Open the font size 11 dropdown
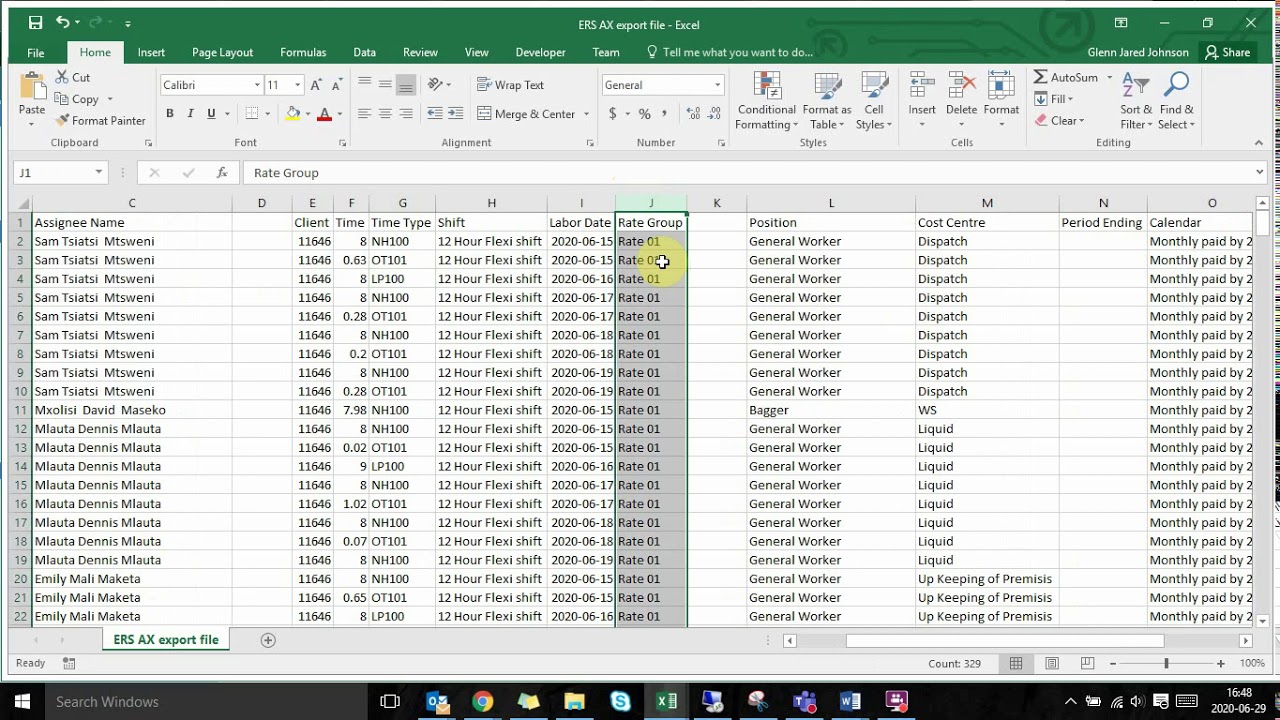The height and width of the screenshot is (720, 1280). coord(298,85)
